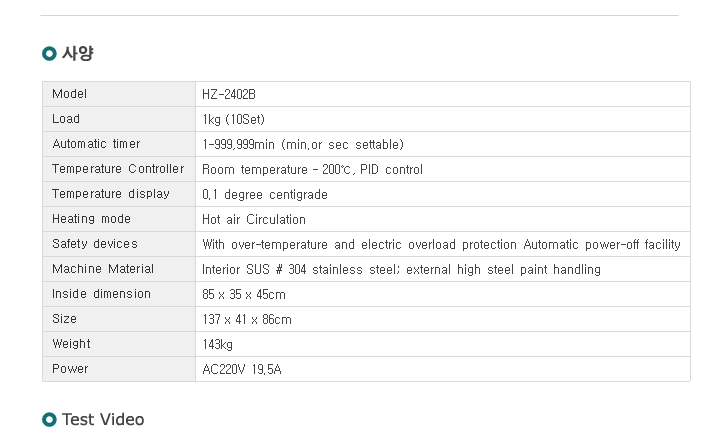
Task: Select the HZ-2402B model value
Action: pos(229,95)
